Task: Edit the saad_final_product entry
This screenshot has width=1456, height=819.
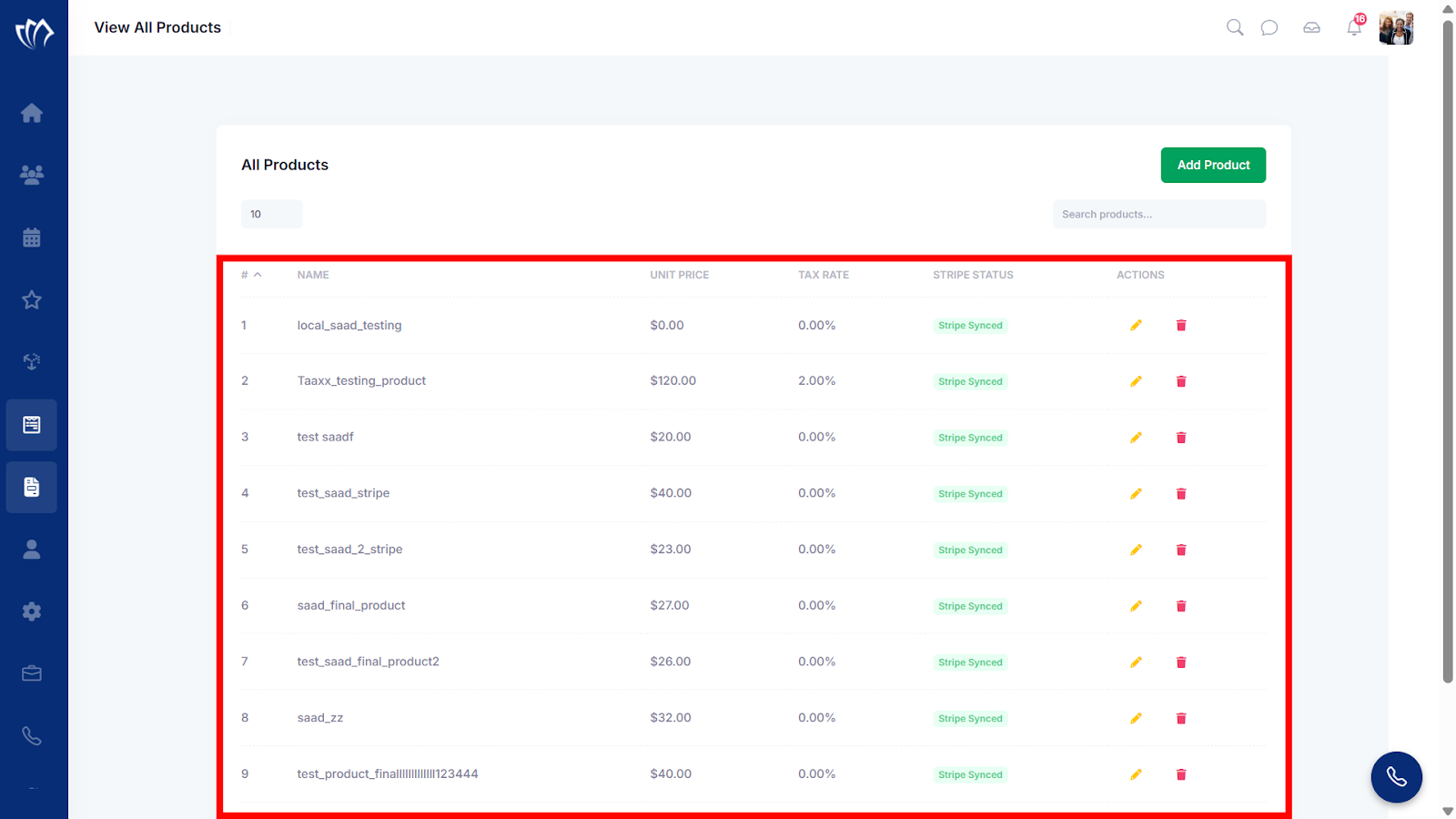Action: tap(1136, 606)
